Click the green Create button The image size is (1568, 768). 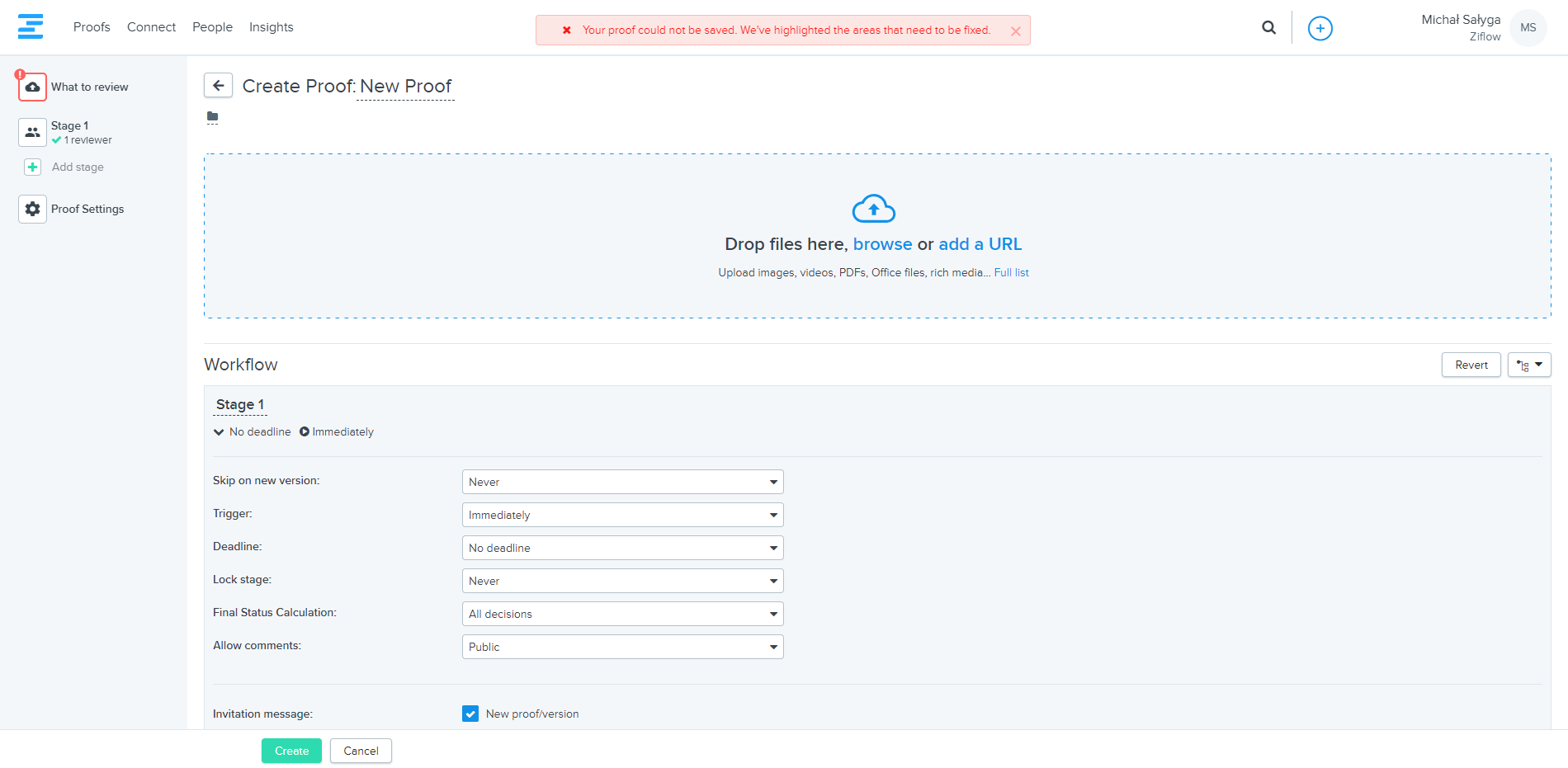tap(291, 751)
